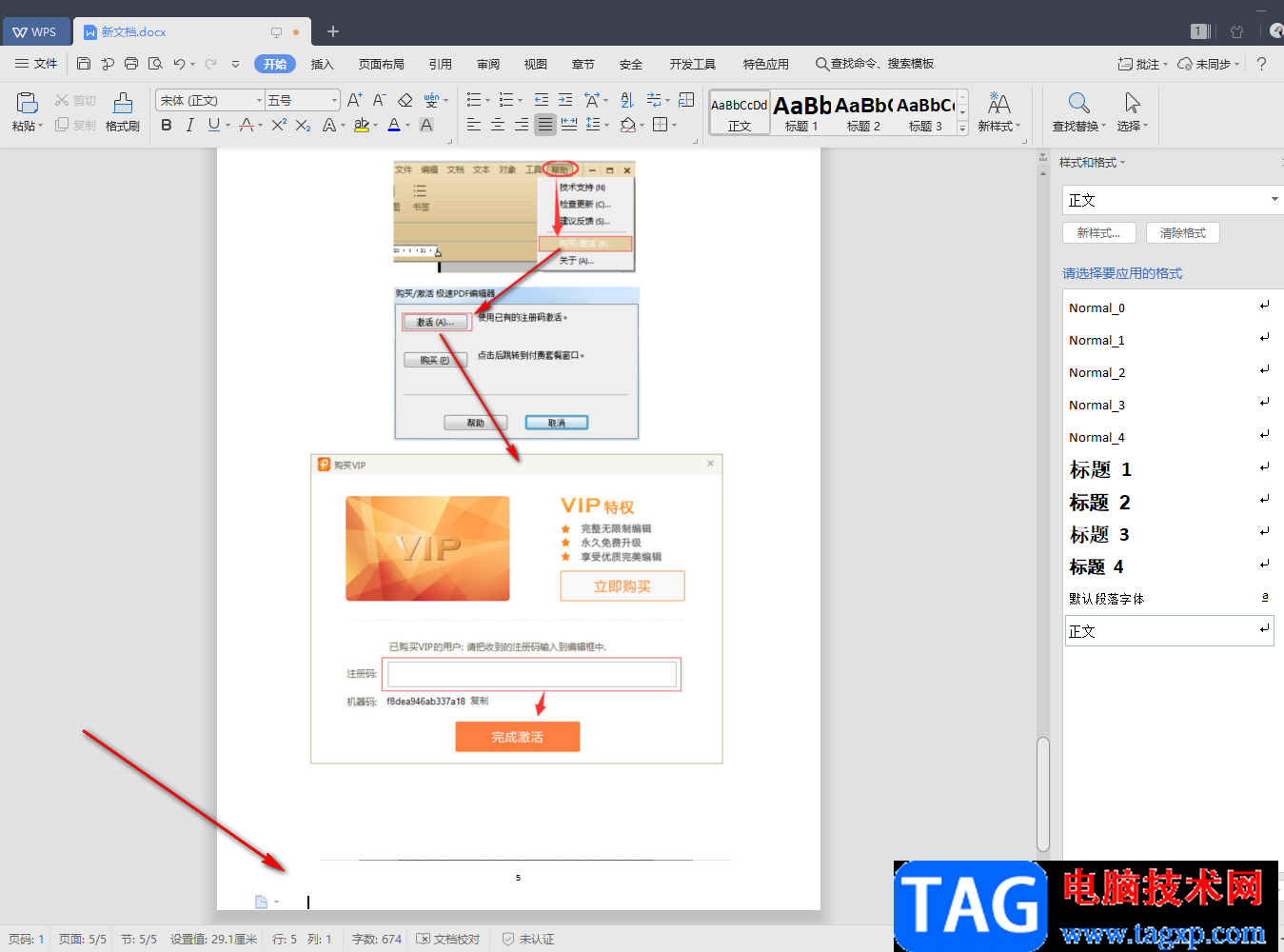Viewport: 1284px width, 952px height.
Task: Clear formatting with eraser icon
Action: [x=405, y=100]
